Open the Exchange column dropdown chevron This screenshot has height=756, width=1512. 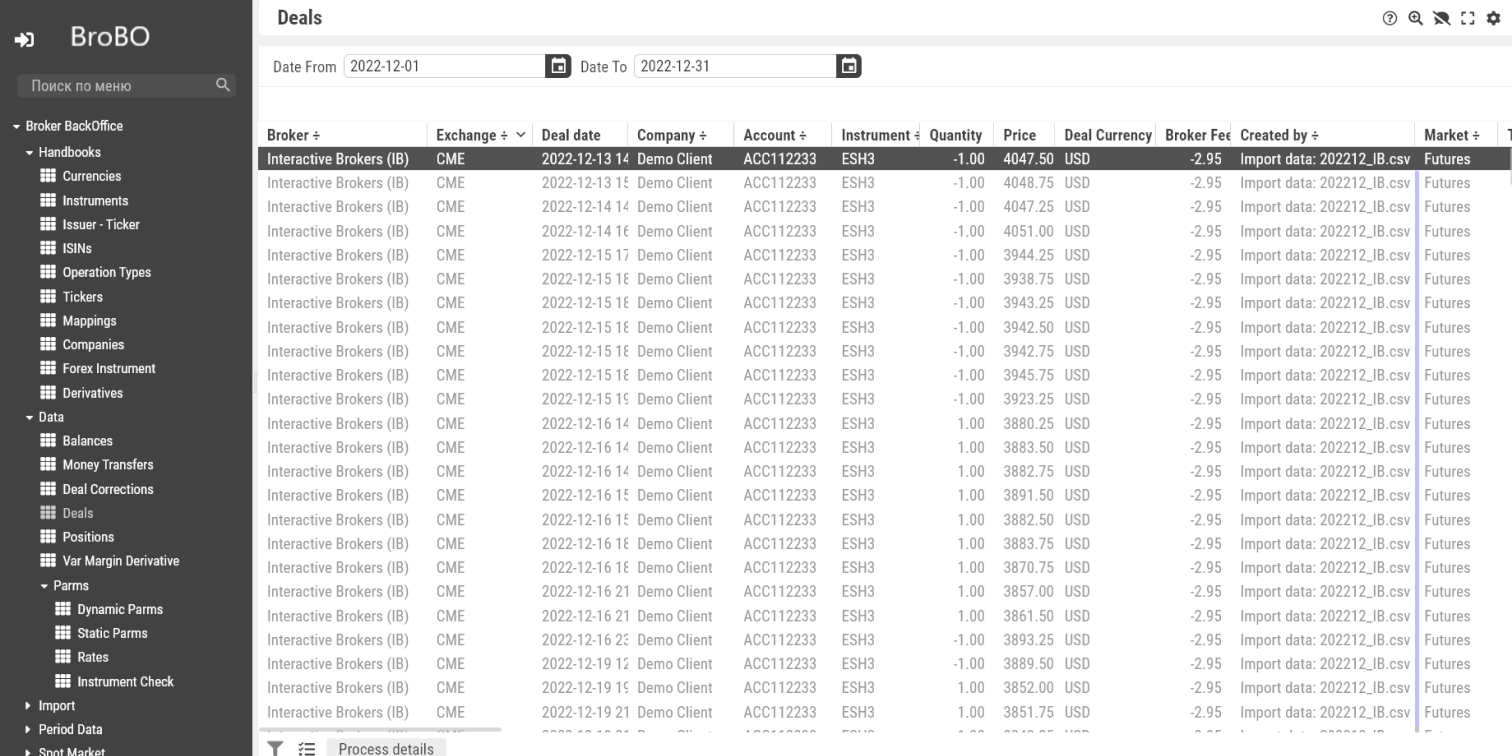pyautogui.click(x=521, y=135)
